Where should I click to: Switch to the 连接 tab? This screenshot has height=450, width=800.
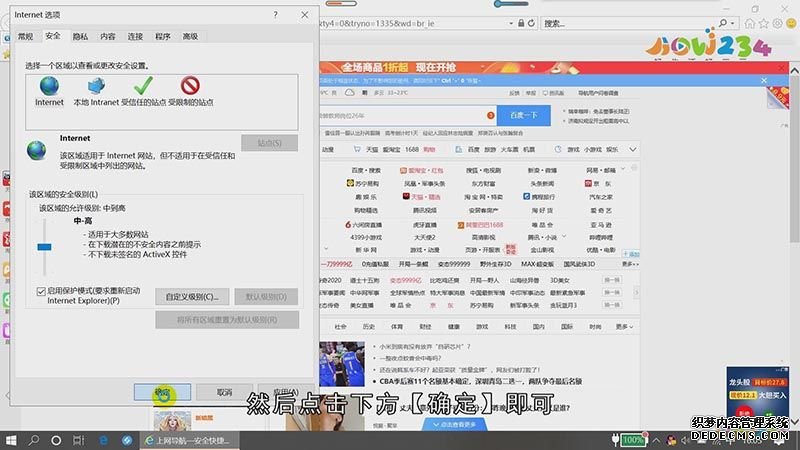[x=135, y=36]
